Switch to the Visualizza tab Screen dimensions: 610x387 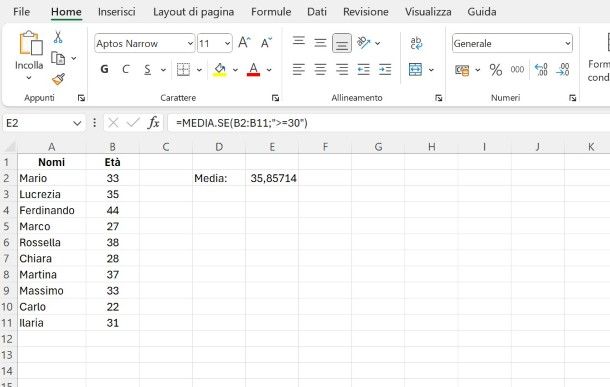pos(428,12)
